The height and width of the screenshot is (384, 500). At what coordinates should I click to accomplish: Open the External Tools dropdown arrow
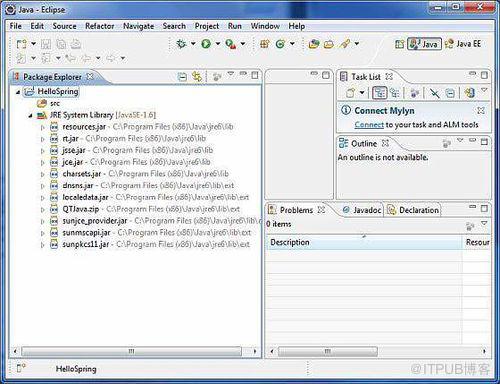pos(243,44)
